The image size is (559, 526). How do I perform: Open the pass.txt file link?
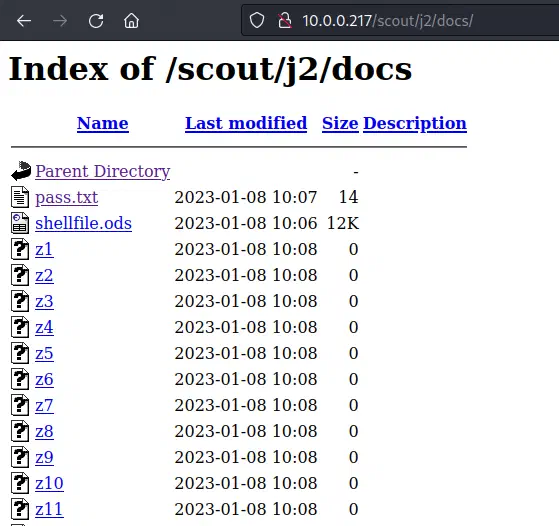click(x=67, y=197)
